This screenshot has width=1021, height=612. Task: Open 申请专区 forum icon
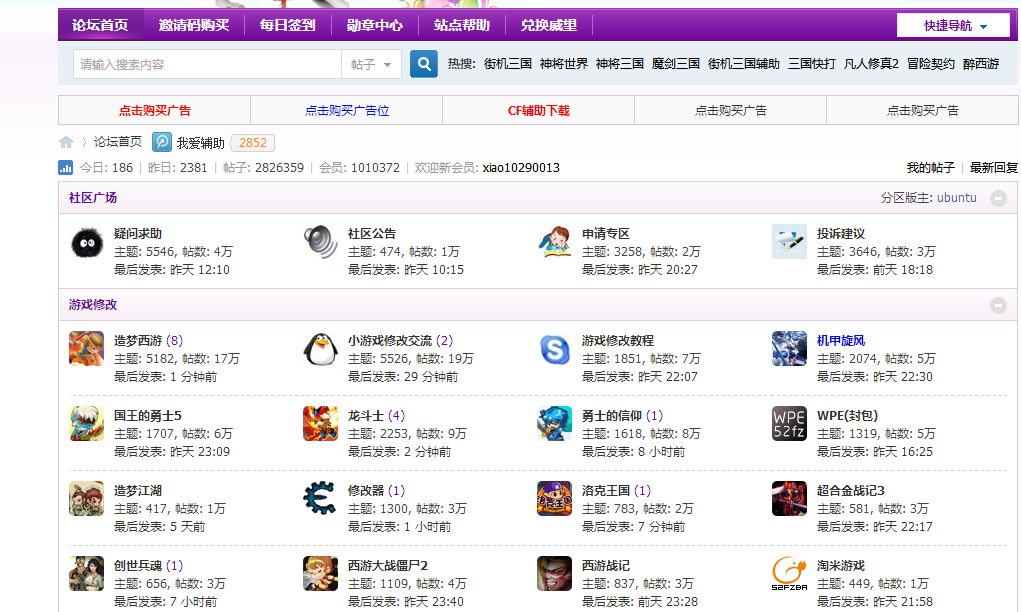pyautogui.click(x=555, y=242)
